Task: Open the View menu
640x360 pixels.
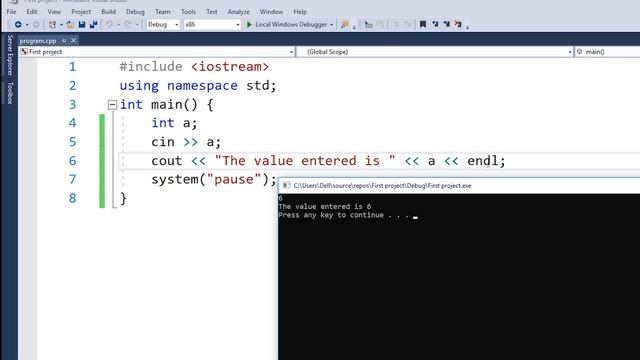Action: (54, 12)
